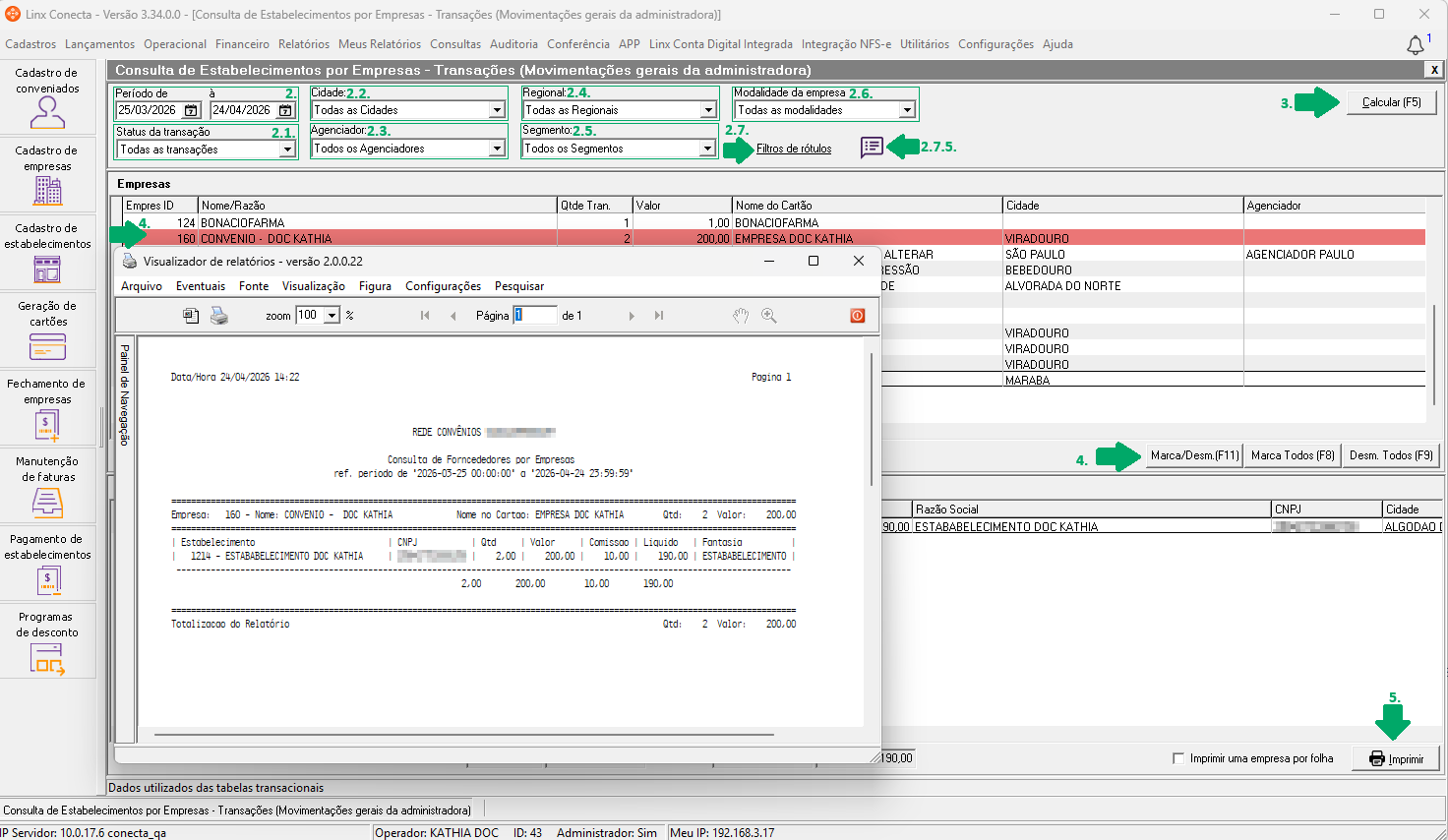Expand the Status da transação dropdown
The width and height of the screenshot is (1448, 840).
287,150
